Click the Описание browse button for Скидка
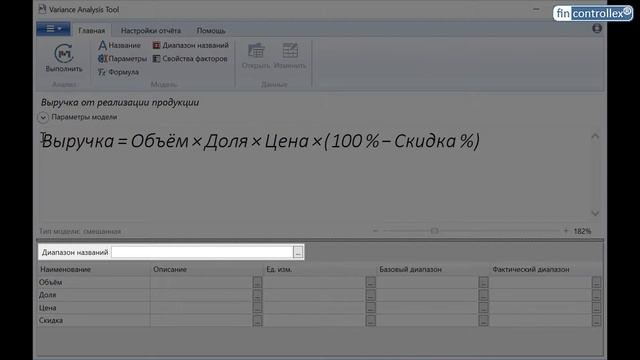 (257, 321)
